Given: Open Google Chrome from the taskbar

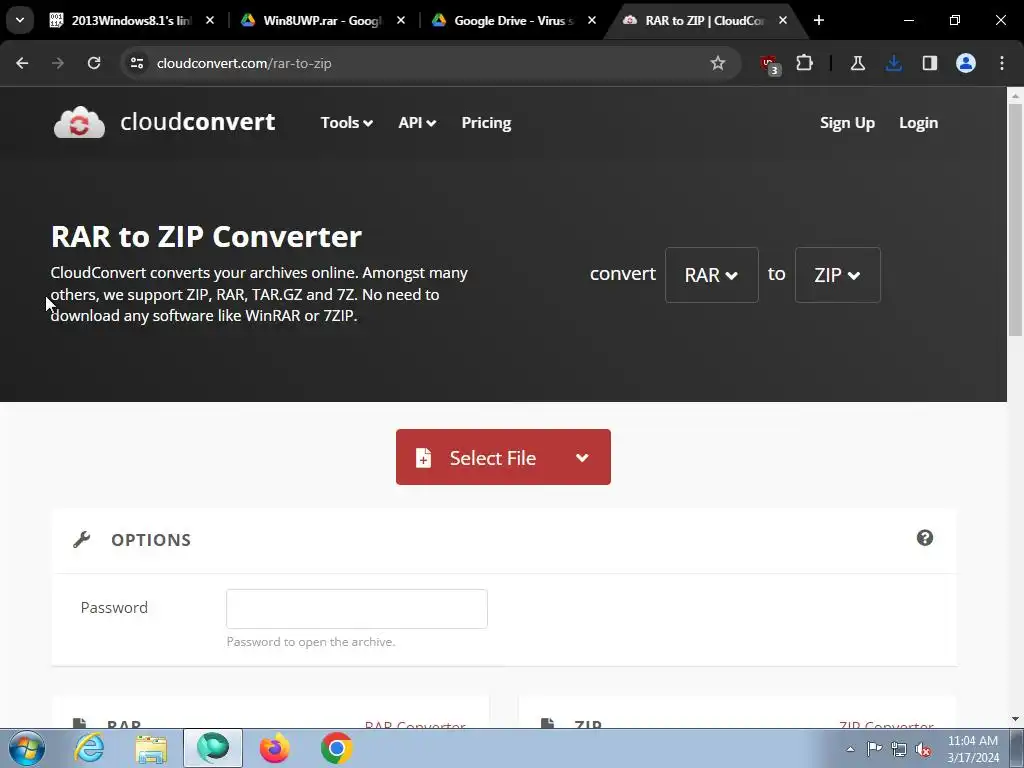Looking at the screenshot, I should pyautogui.click(x=336, y=748).
